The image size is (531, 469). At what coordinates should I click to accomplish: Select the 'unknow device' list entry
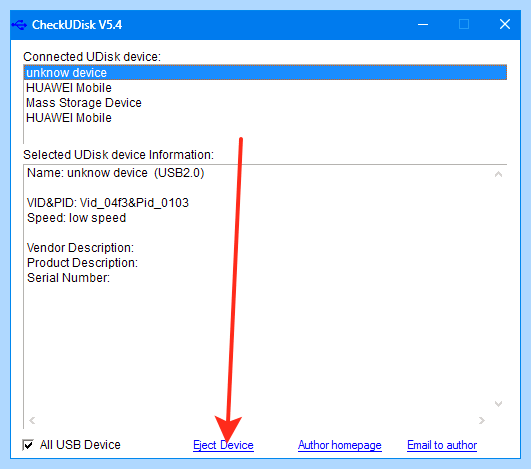click(265, 72)
